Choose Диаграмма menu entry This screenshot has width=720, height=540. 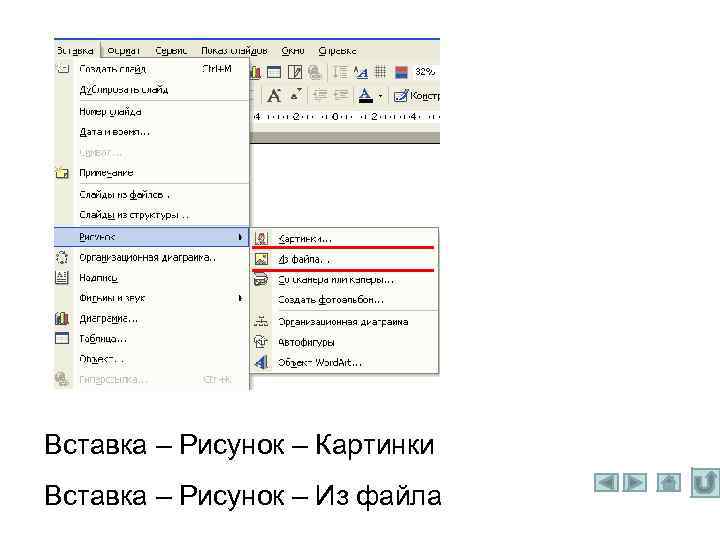pos(152,318)
